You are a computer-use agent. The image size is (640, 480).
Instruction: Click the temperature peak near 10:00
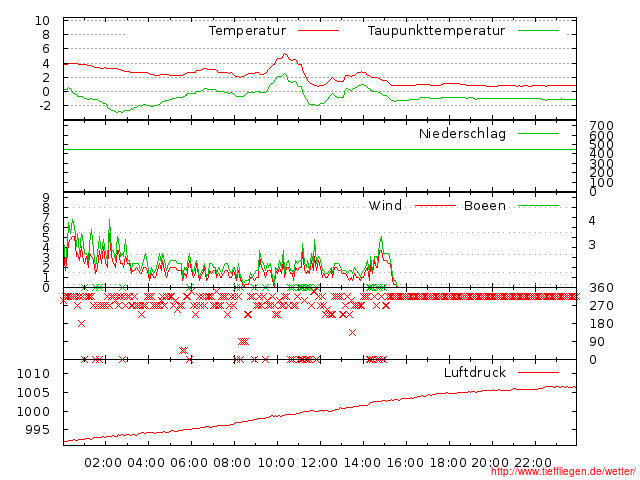(285, 54)
